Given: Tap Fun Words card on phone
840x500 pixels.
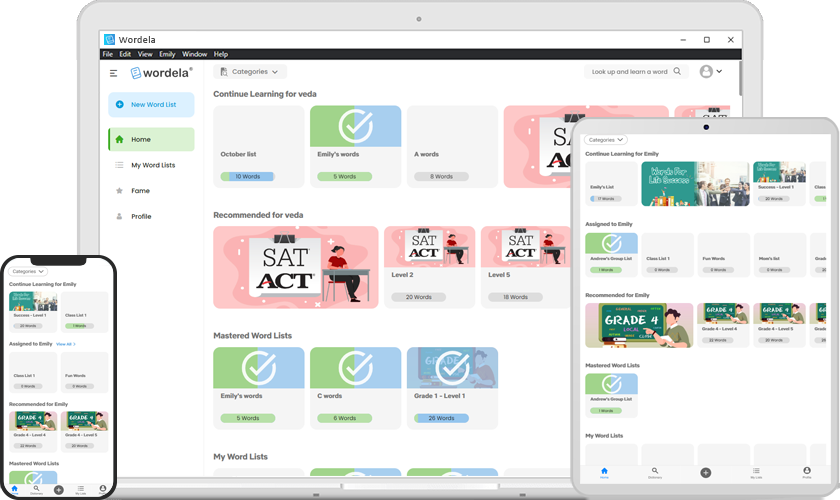Looking at the screenshot, I should click(x=85, y=372).
